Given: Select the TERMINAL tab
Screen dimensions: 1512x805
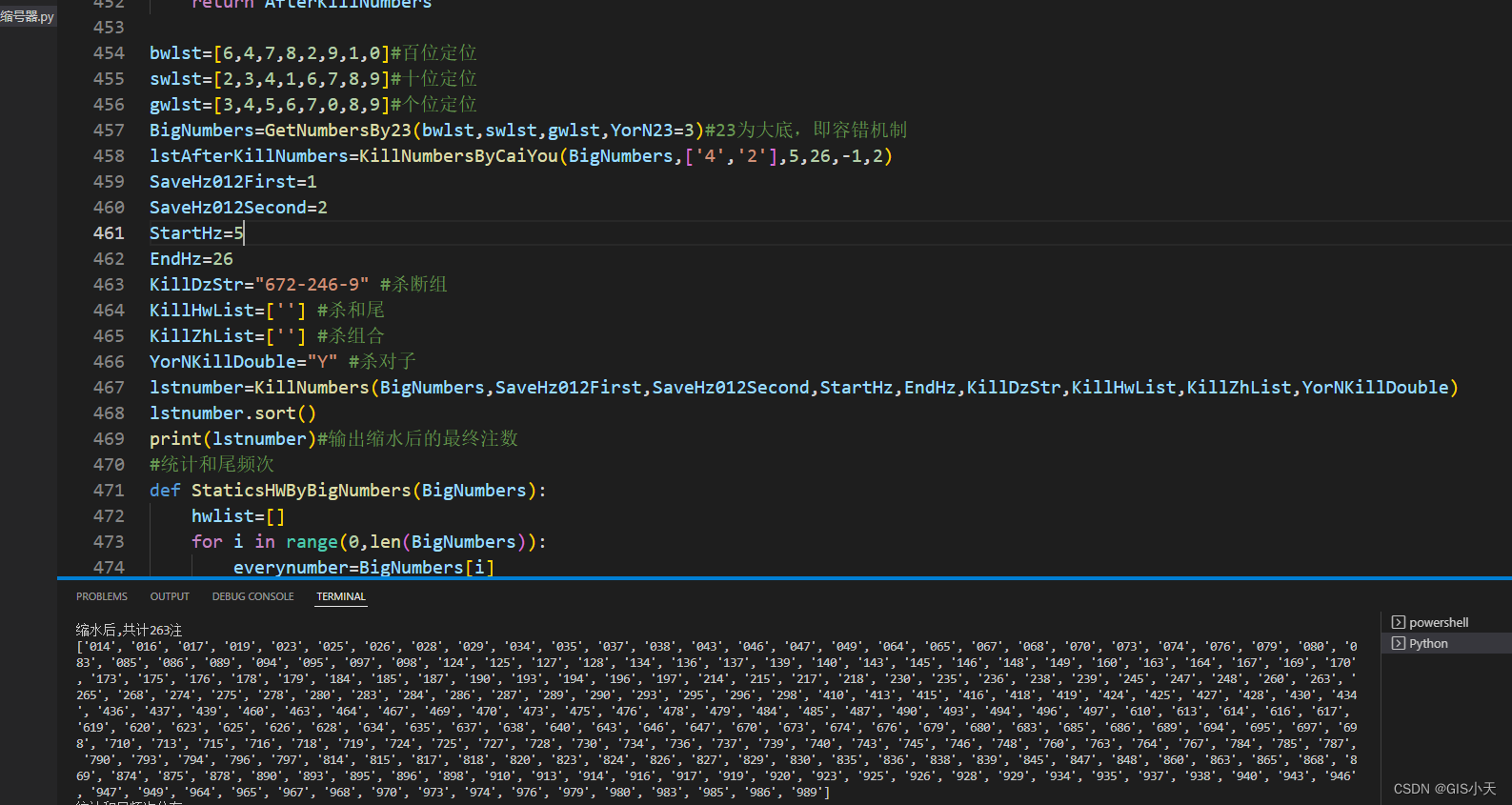Looking at the screenshot, I should click(341, 596).
